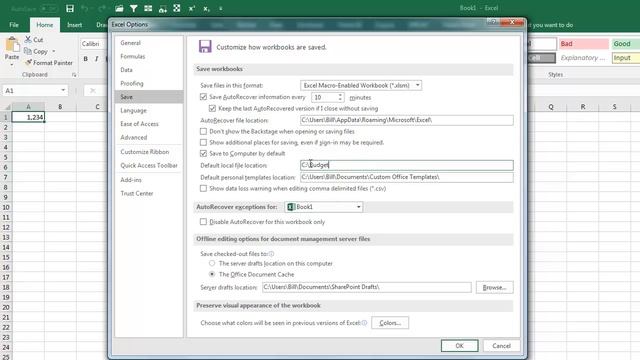Click the Format Painter brush
Viewport: 640px width, 360px height.
coord(28,63)
